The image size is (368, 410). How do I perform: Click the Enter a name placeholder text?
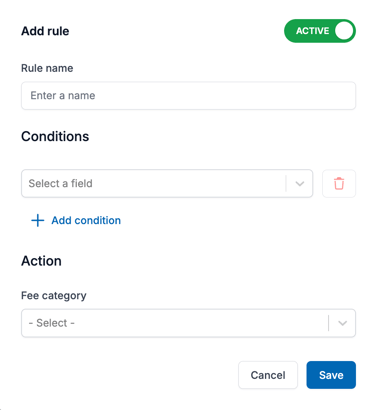click(63, 96)
